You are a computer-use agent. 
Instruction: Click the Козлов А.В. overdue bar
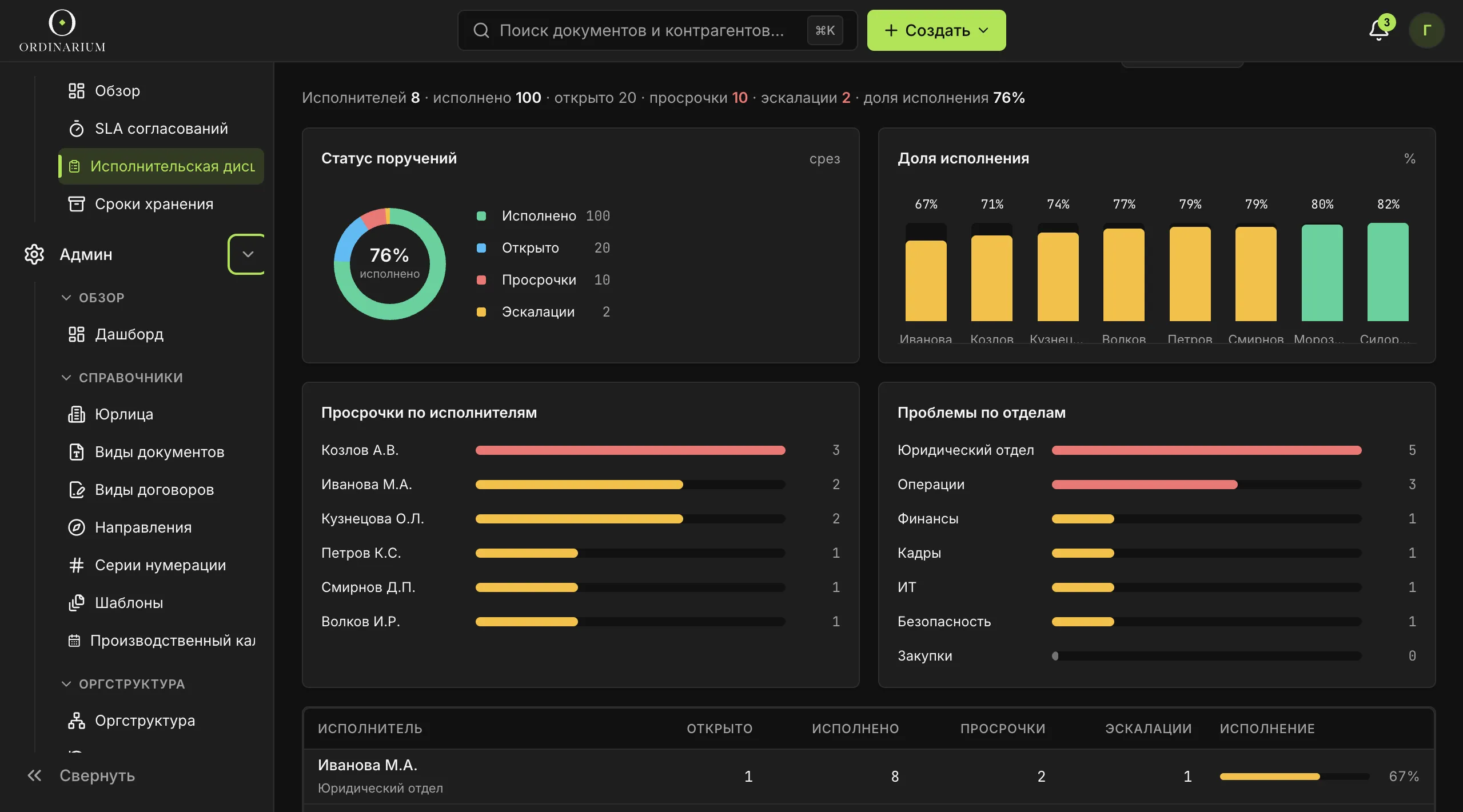point(630,450)
